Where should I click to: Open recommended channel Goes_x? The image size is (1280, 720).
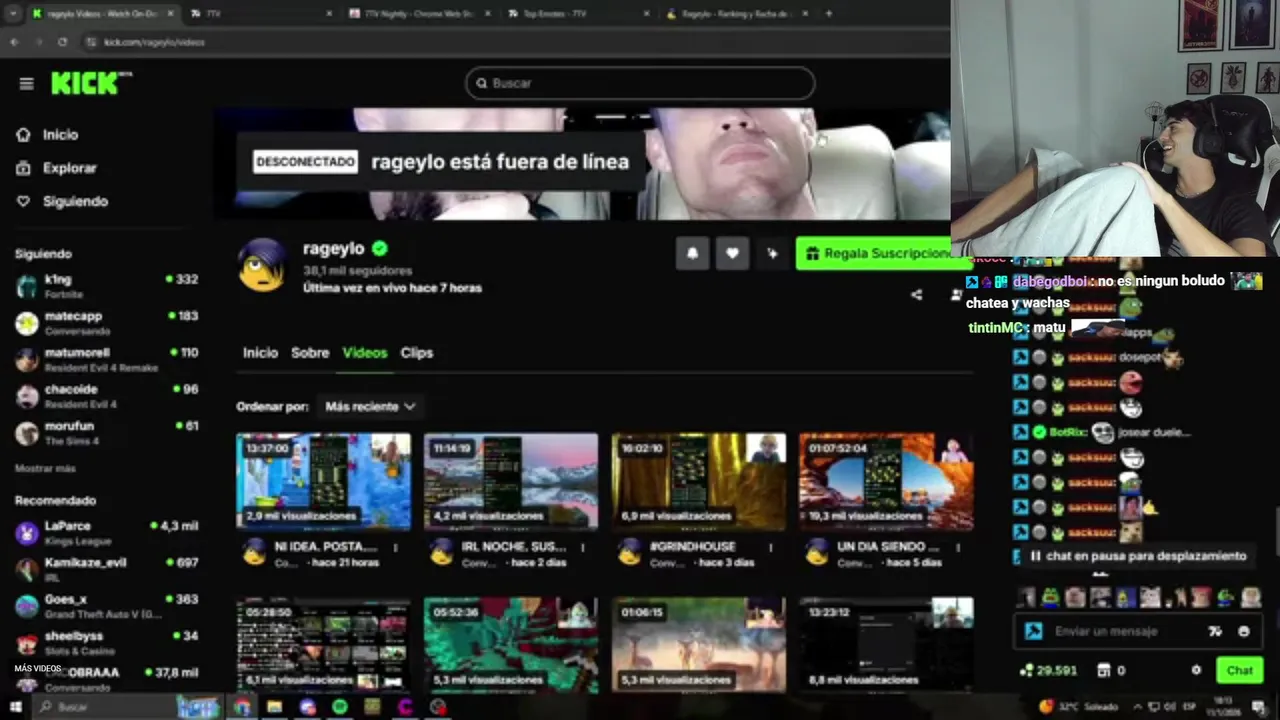[106, 605]
